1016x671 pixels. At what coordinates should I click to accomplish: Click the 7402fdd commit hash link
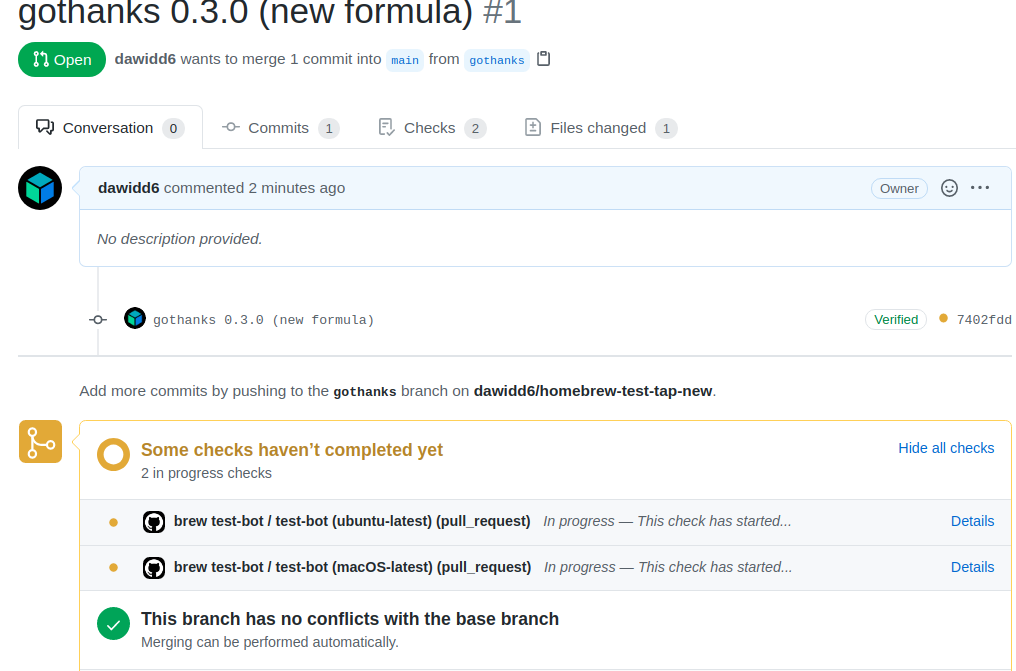pos(984,319)
